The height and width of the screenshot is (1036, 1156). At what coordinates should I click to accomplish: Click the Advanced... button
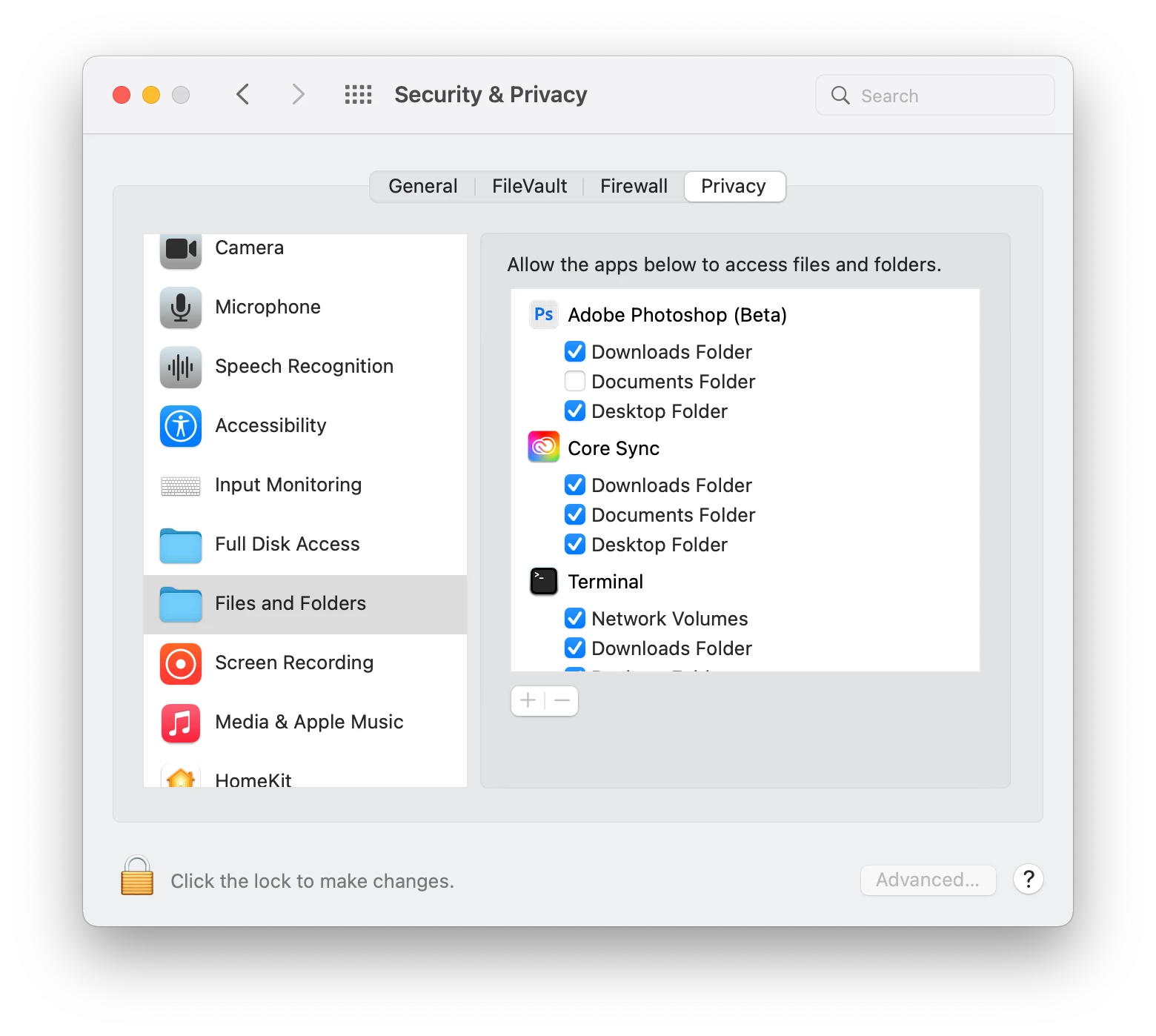[928, 880]
